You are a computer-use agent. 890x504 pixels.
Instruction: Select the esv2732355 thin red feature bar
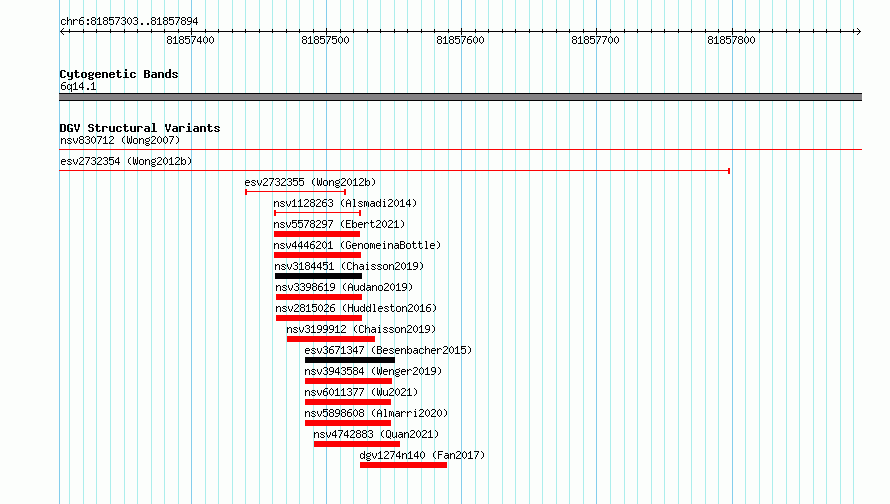pos(296,192)
